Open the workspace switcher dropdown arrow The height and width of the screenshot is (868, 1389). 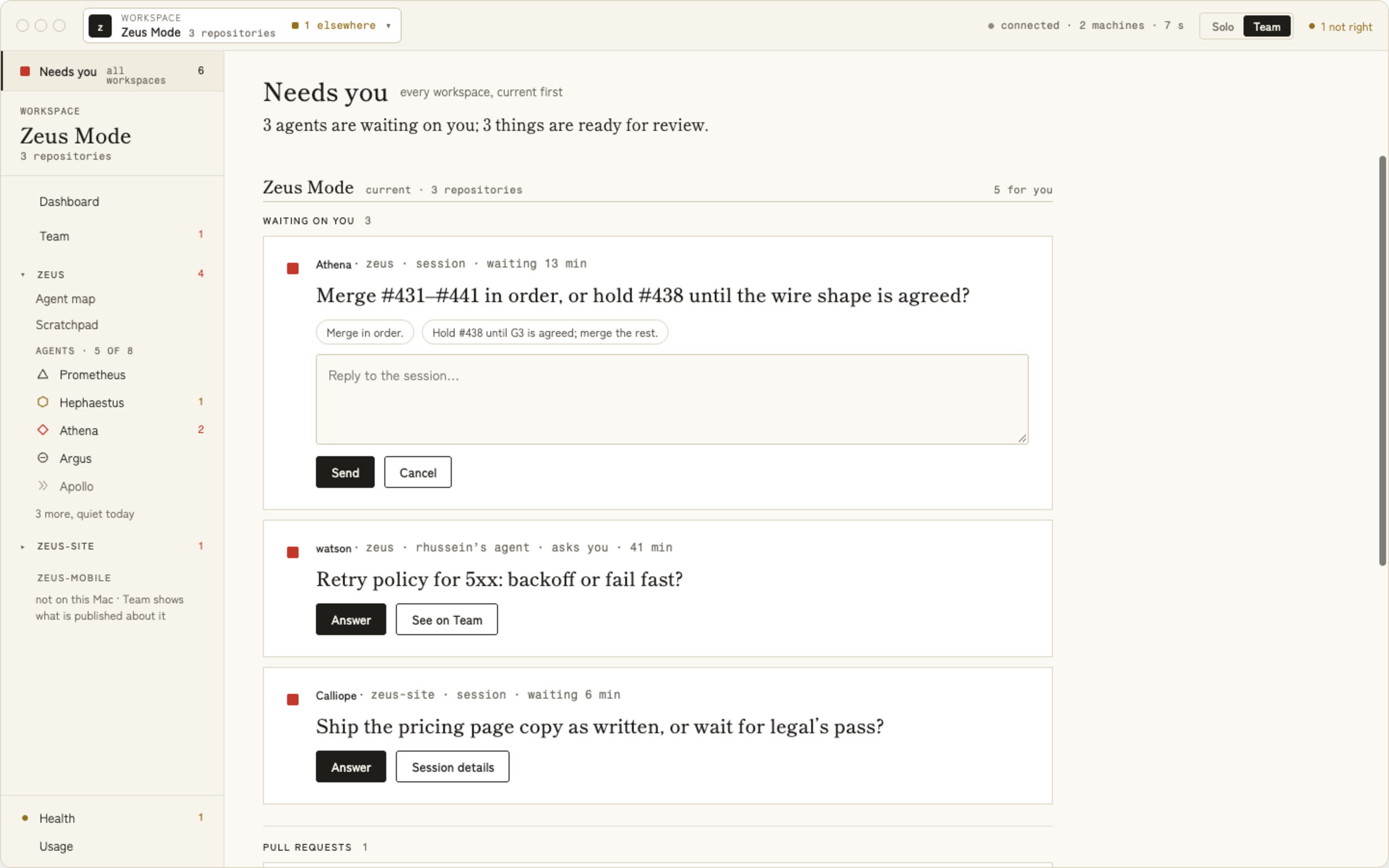(389, 26)
